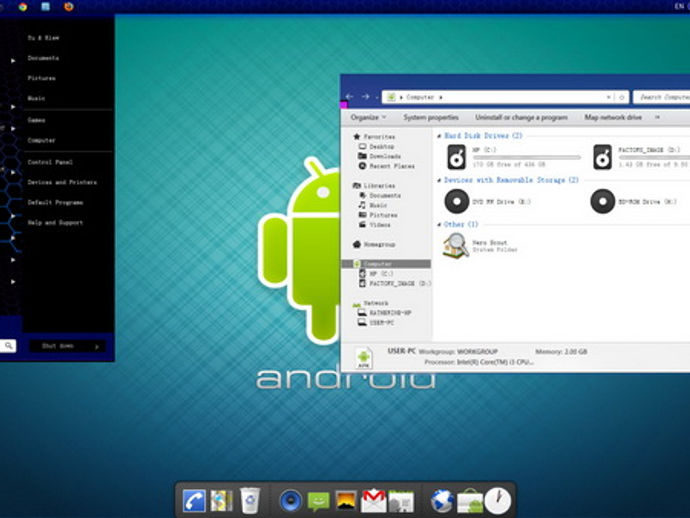Select the DVD RW Drive disc icon
690x518 pixels.
[457, 201]
